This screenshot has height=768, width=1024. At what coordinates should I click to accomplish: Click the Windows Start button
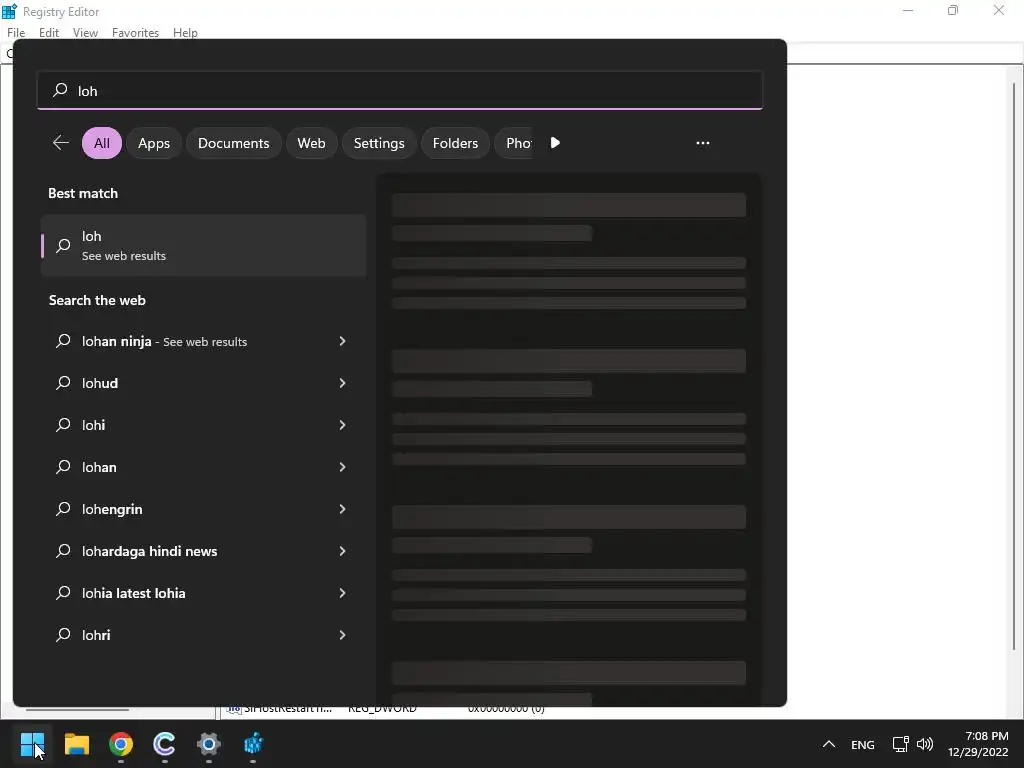point(32,744)
